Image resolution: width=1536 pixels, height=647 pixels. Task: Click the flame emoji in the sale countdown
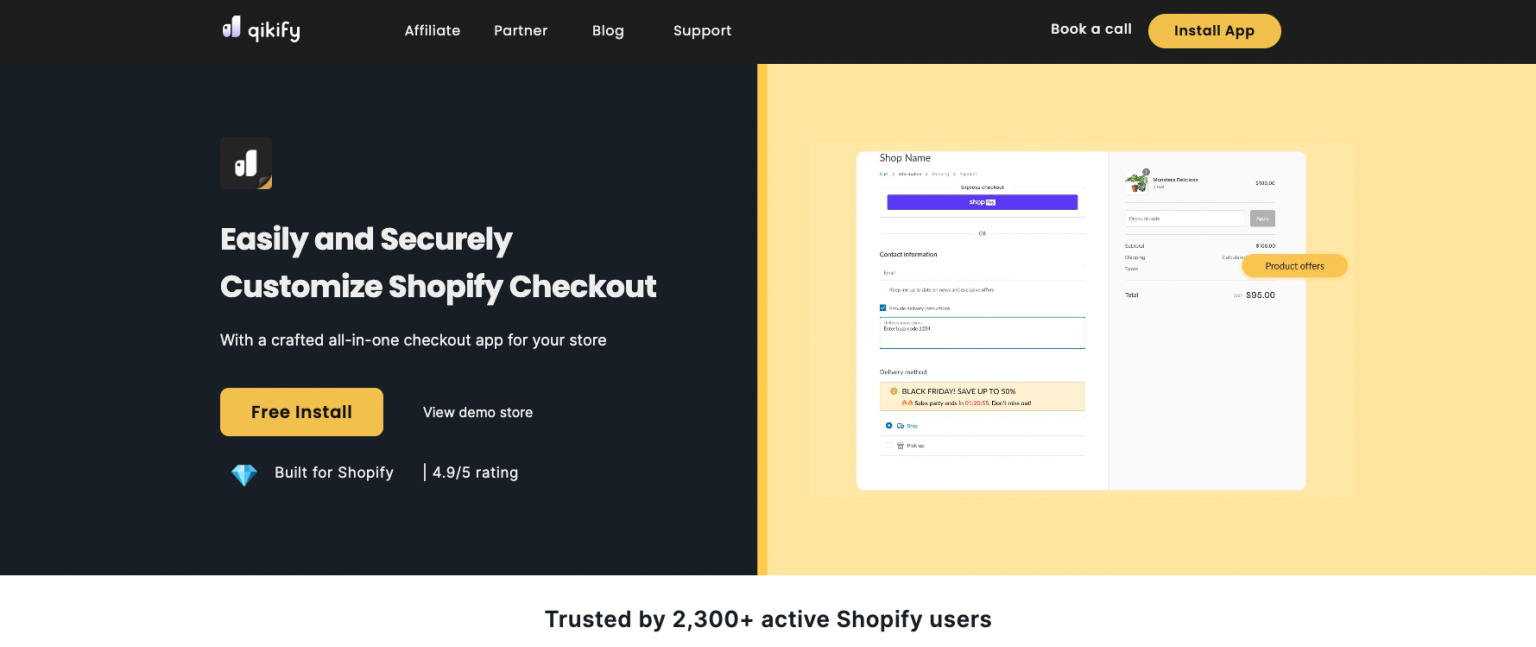point(905,403)
